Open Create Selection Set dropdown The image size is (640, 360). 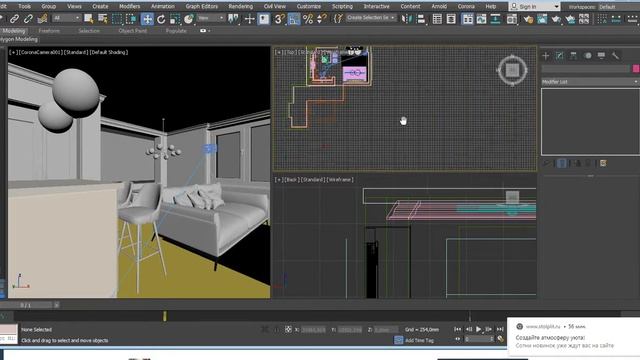[371, 18]
